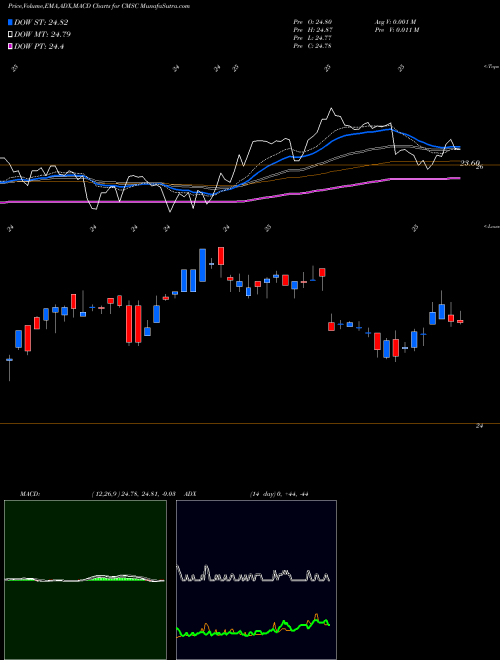Screen dimensions: 500x660
Task: Click the 24 price level label
Action: click(x=479, y=426)
